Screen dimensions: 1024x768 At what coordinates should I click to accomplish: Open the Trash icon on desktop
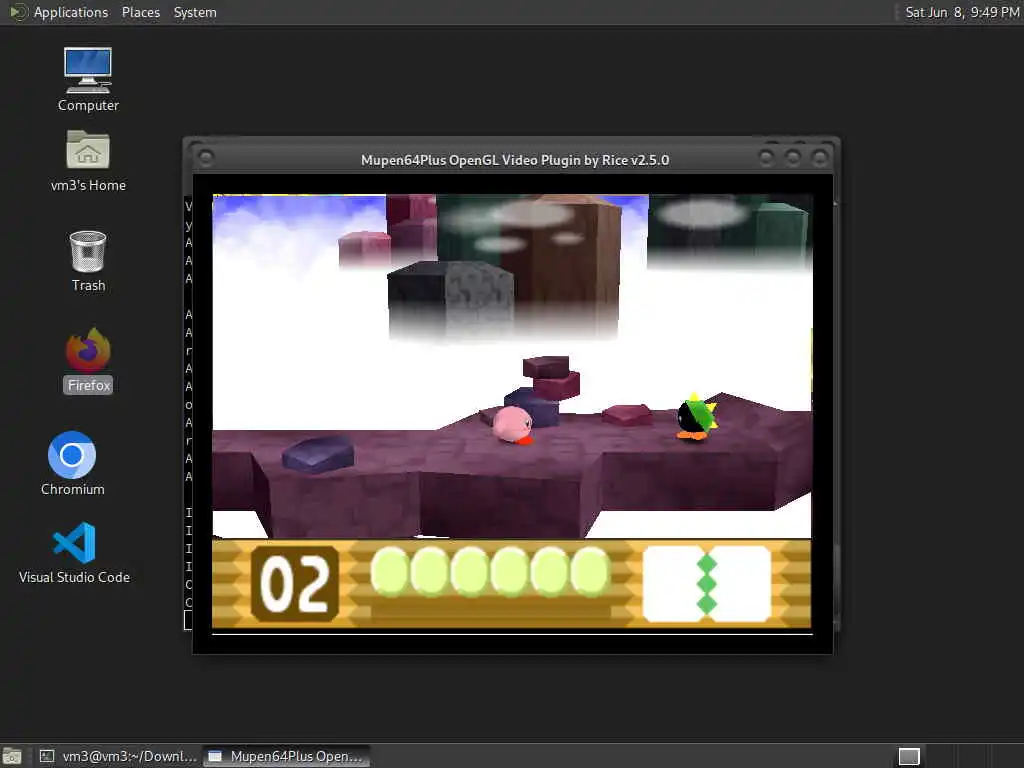pyautogui.click(x=88, y=261)
